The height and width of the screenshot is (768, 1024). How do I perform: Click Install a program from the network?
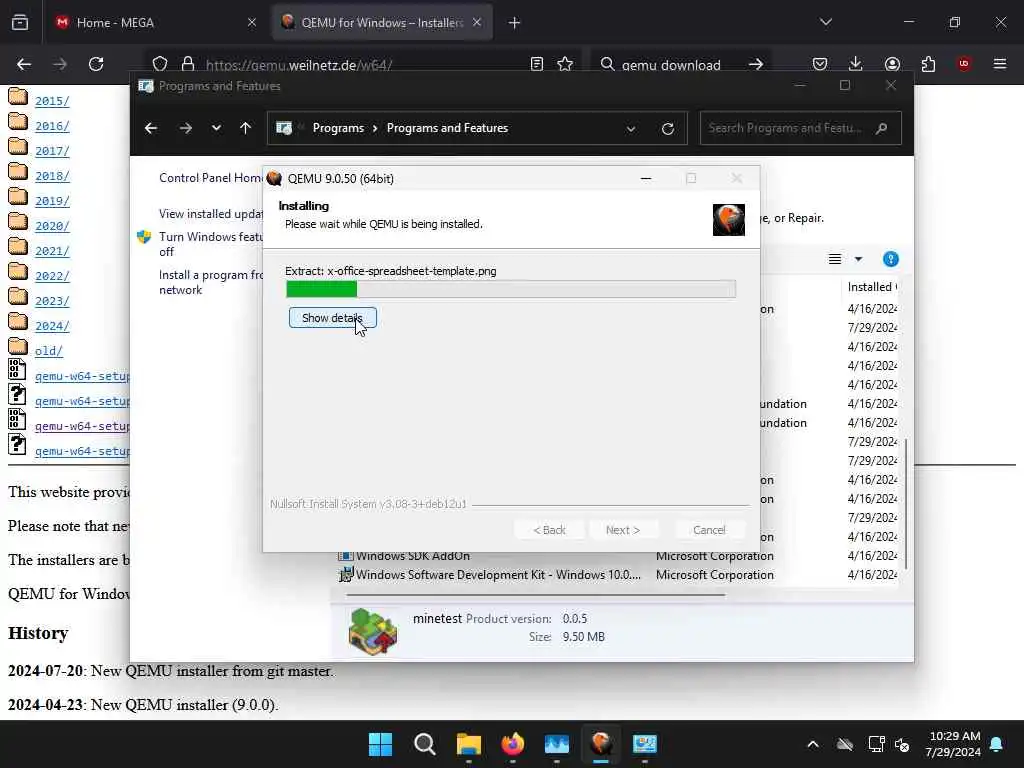coord(211,282)
